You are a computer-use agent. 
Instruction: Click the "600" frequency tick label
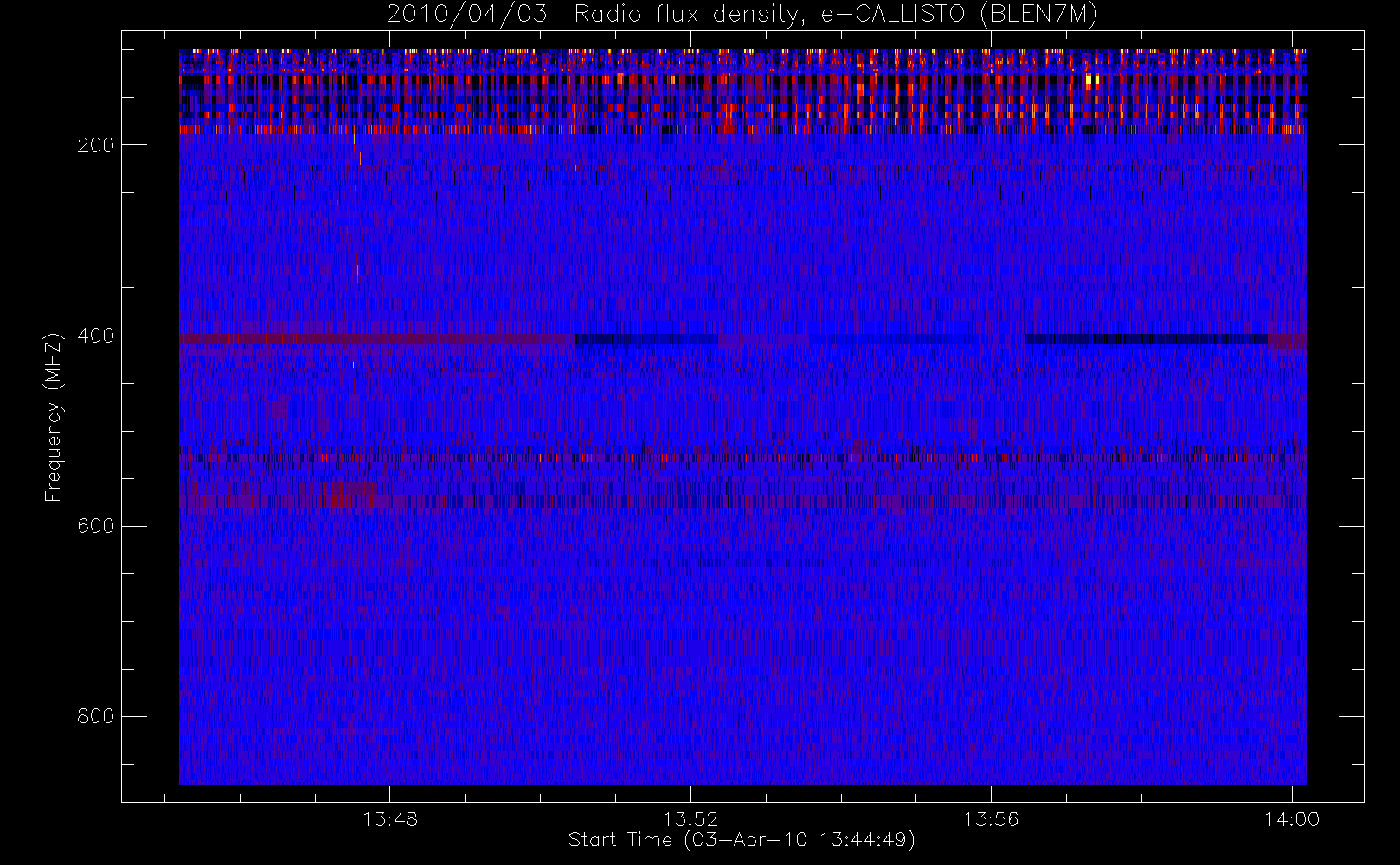point(96,526)
